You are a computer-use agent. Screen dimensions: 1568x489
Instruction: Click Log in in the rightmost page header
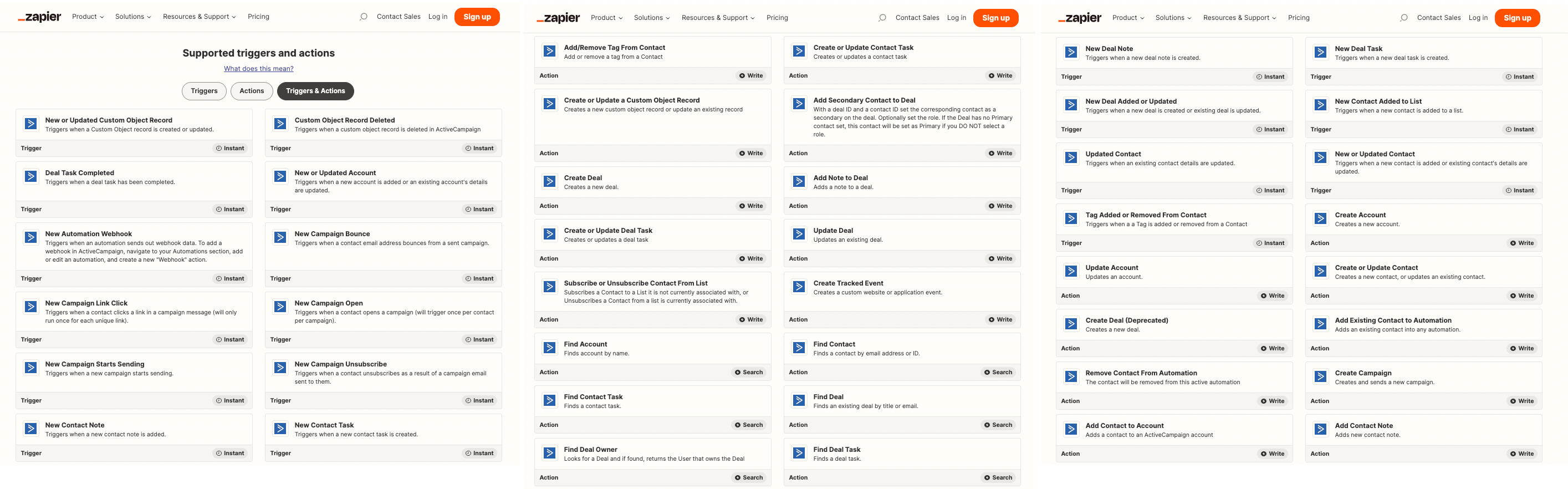coord(1478,18)
